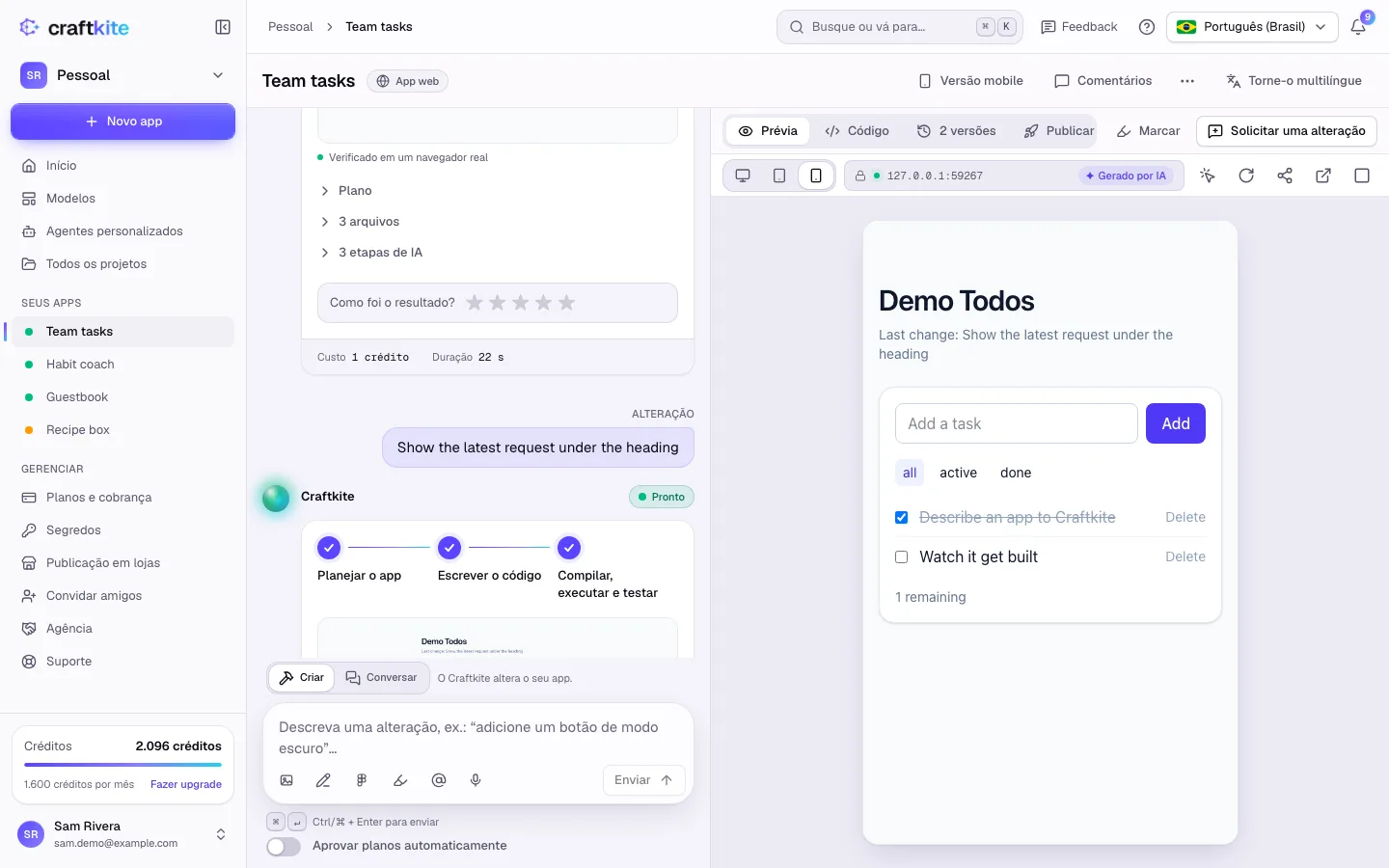Share the preview via share icon

(x=1285, y=176)
